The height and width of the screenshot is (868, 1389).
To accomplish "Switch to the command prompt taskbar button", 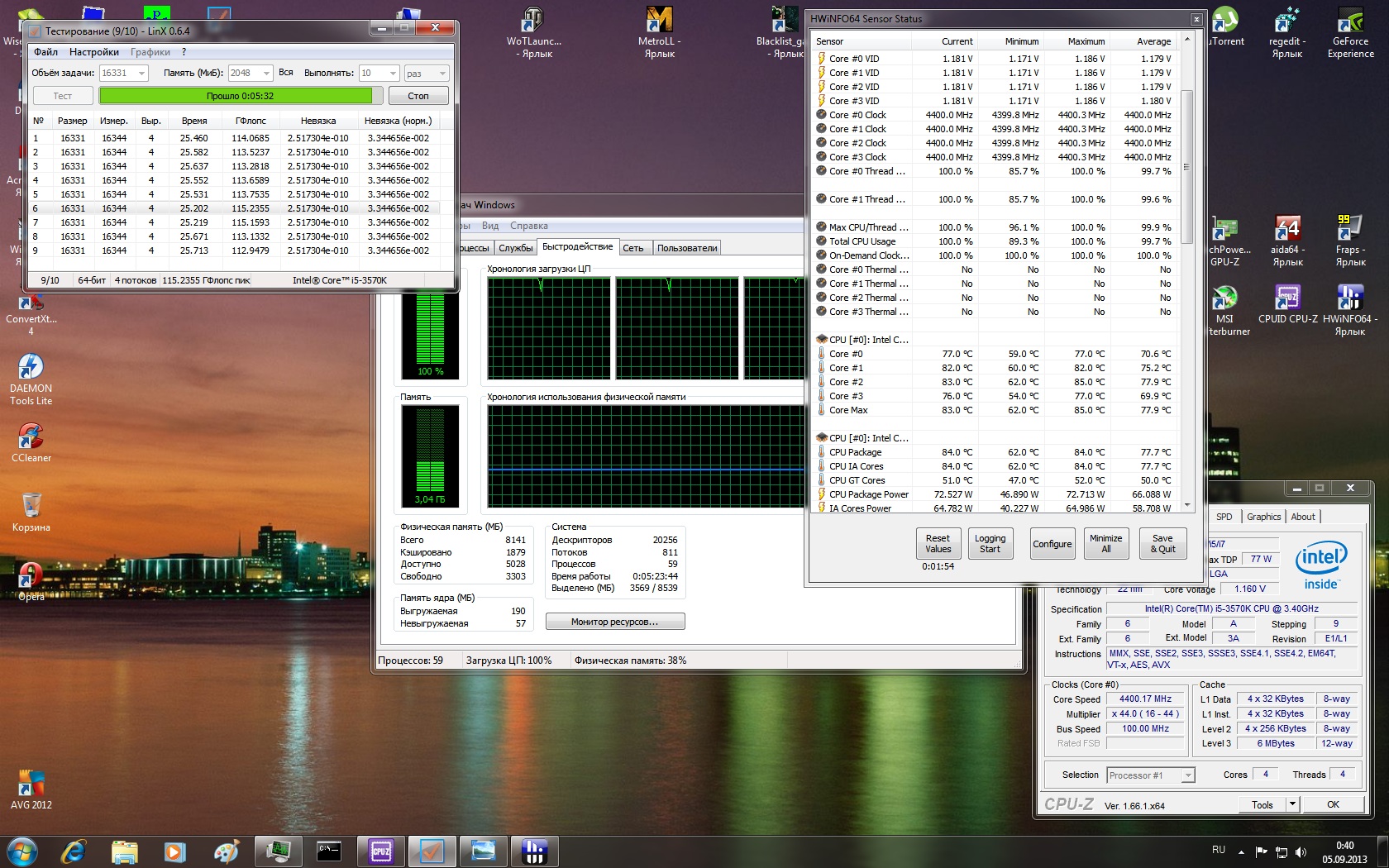I will (x=329, y=851).
